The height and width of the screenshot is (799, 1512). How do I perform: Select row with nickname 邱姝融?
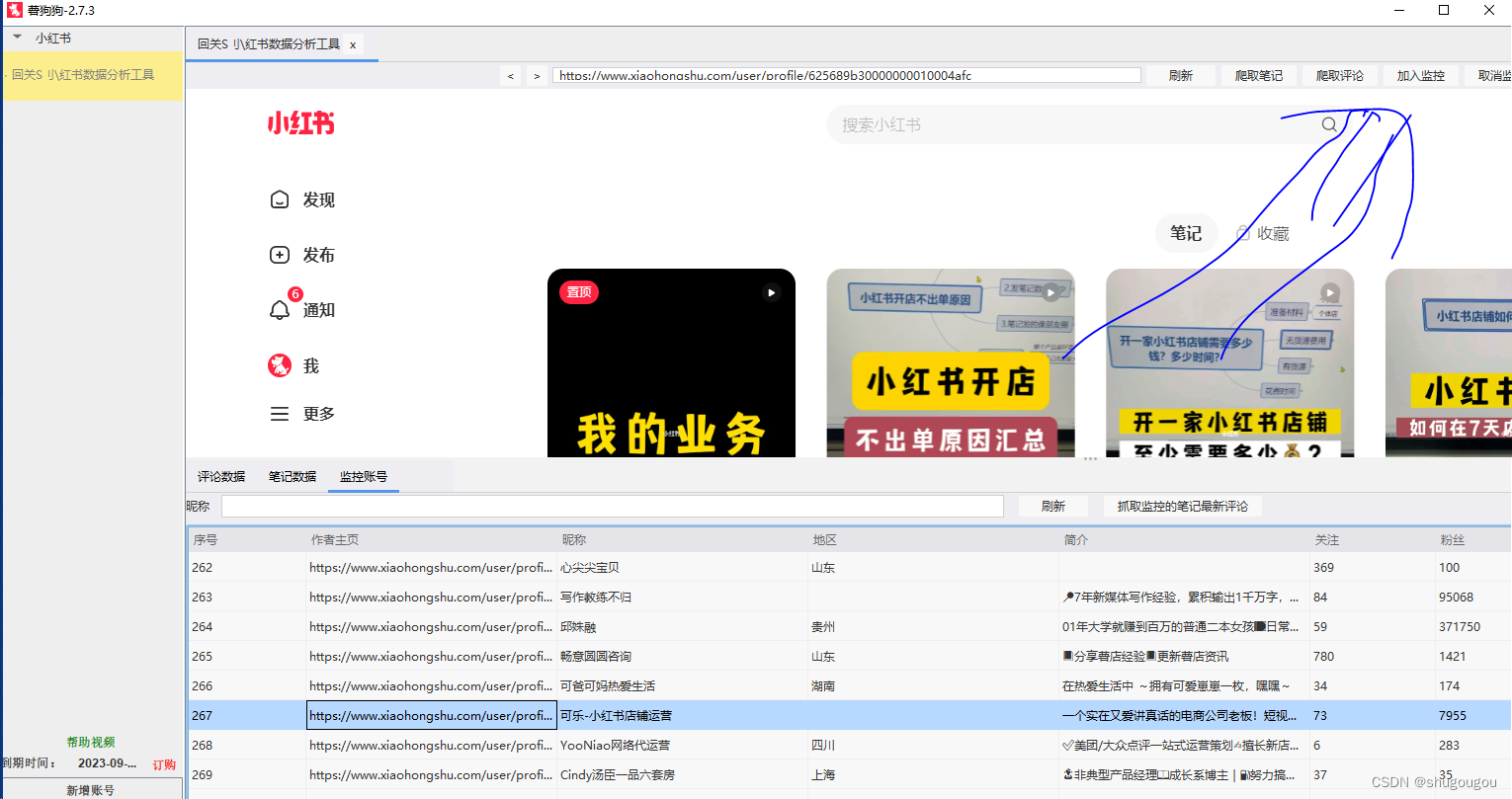(x=849, y=626)
